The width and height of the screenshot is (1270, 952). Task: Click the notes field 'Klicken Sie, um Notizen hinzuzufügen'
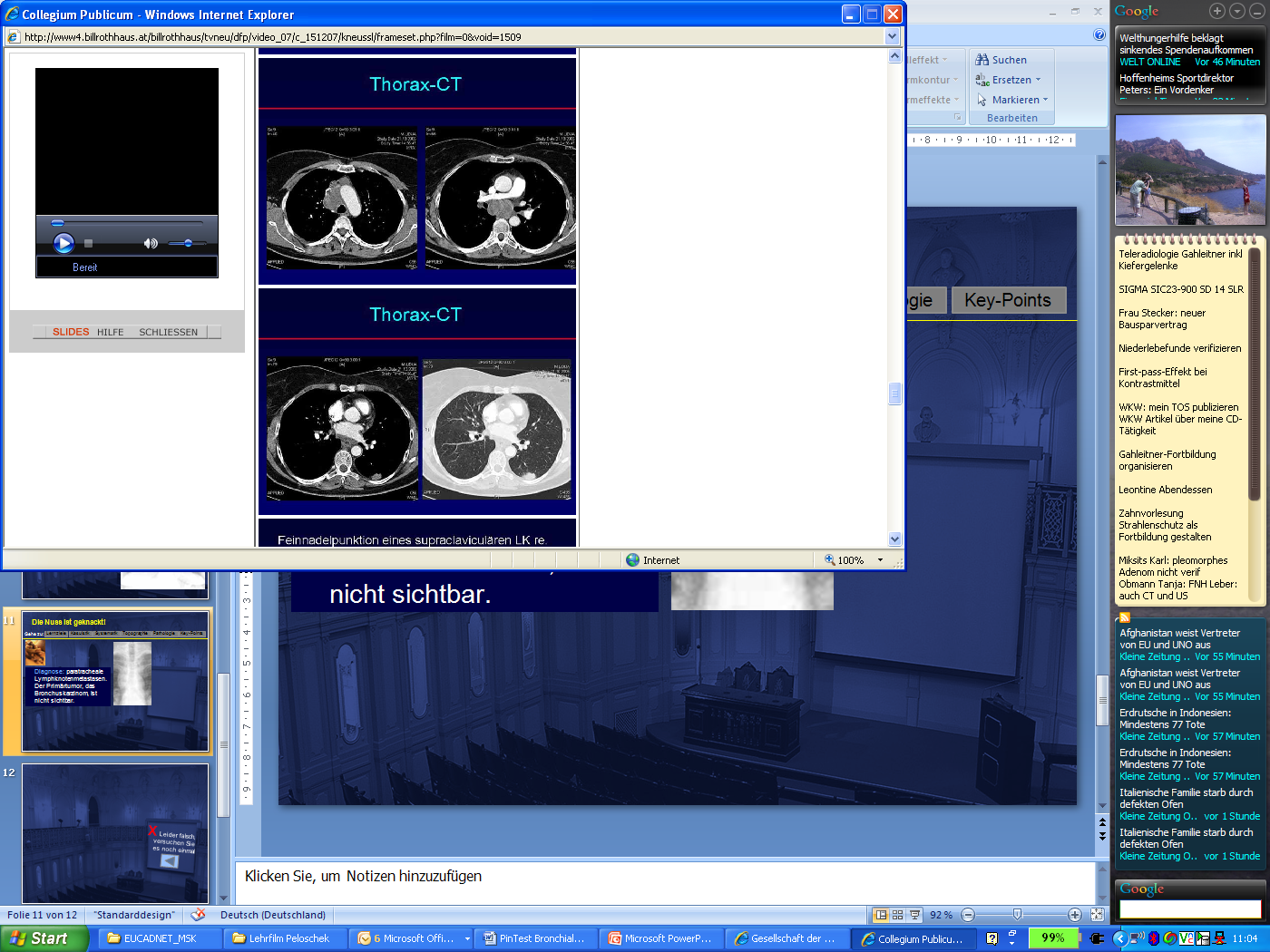[665, 881]
